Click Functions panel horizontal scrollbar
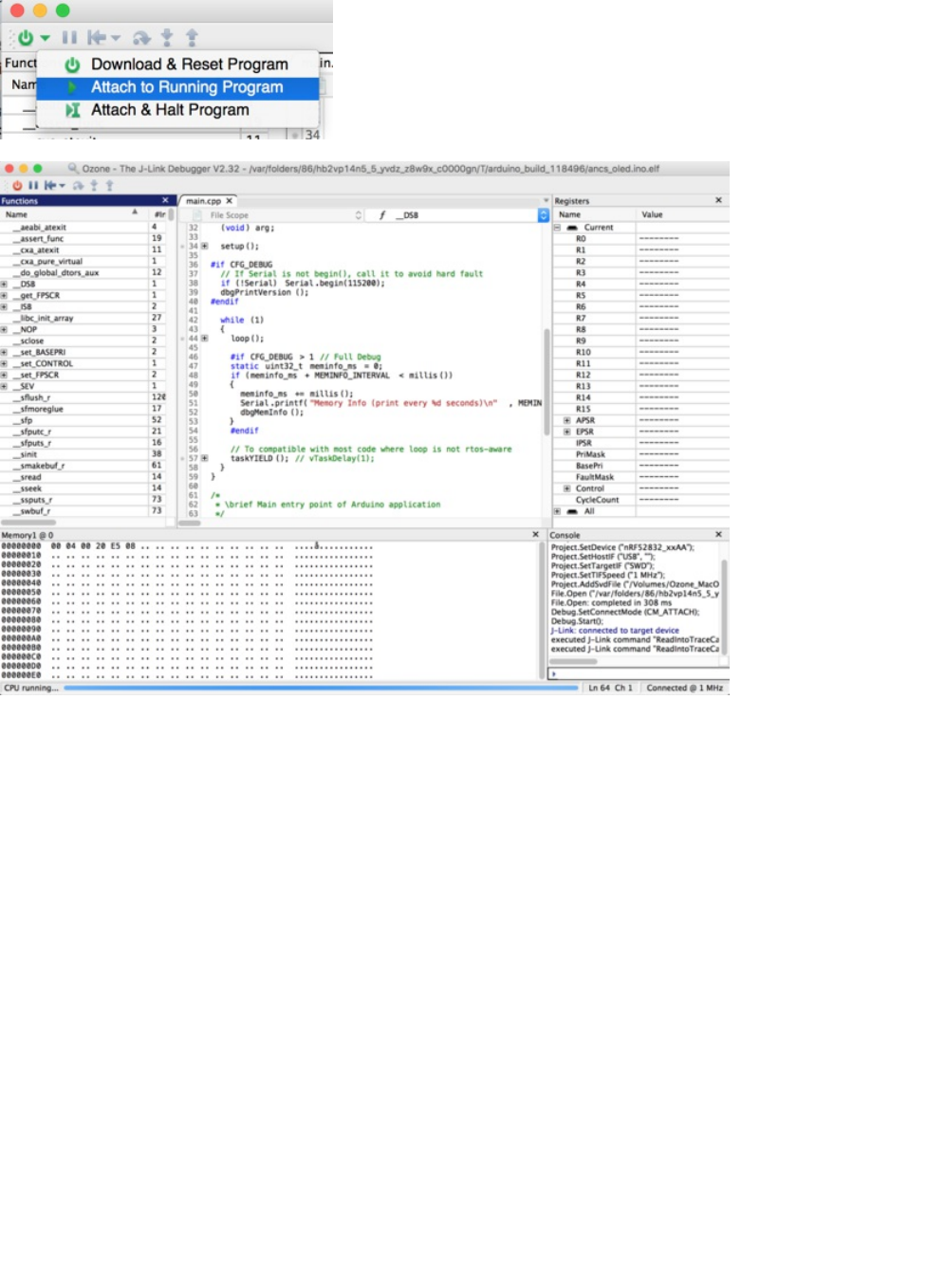This screenshot has height=1288, width=945. 28,523
